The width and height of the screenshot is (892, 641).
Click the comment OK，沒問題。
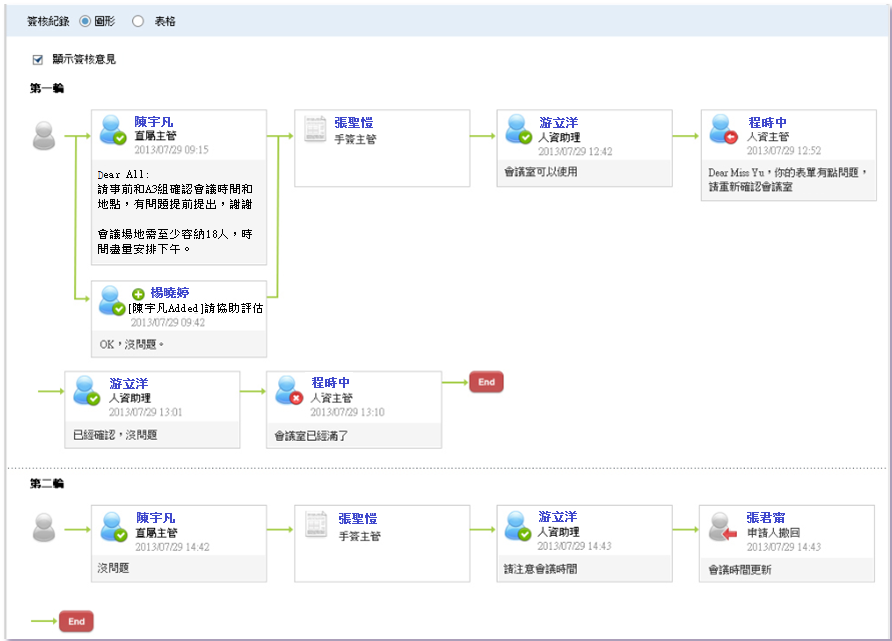(x=131, y=344)
